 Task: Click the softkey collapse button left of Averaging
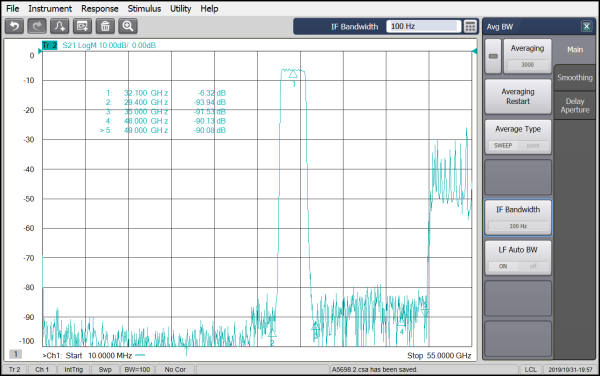point(493,56)
